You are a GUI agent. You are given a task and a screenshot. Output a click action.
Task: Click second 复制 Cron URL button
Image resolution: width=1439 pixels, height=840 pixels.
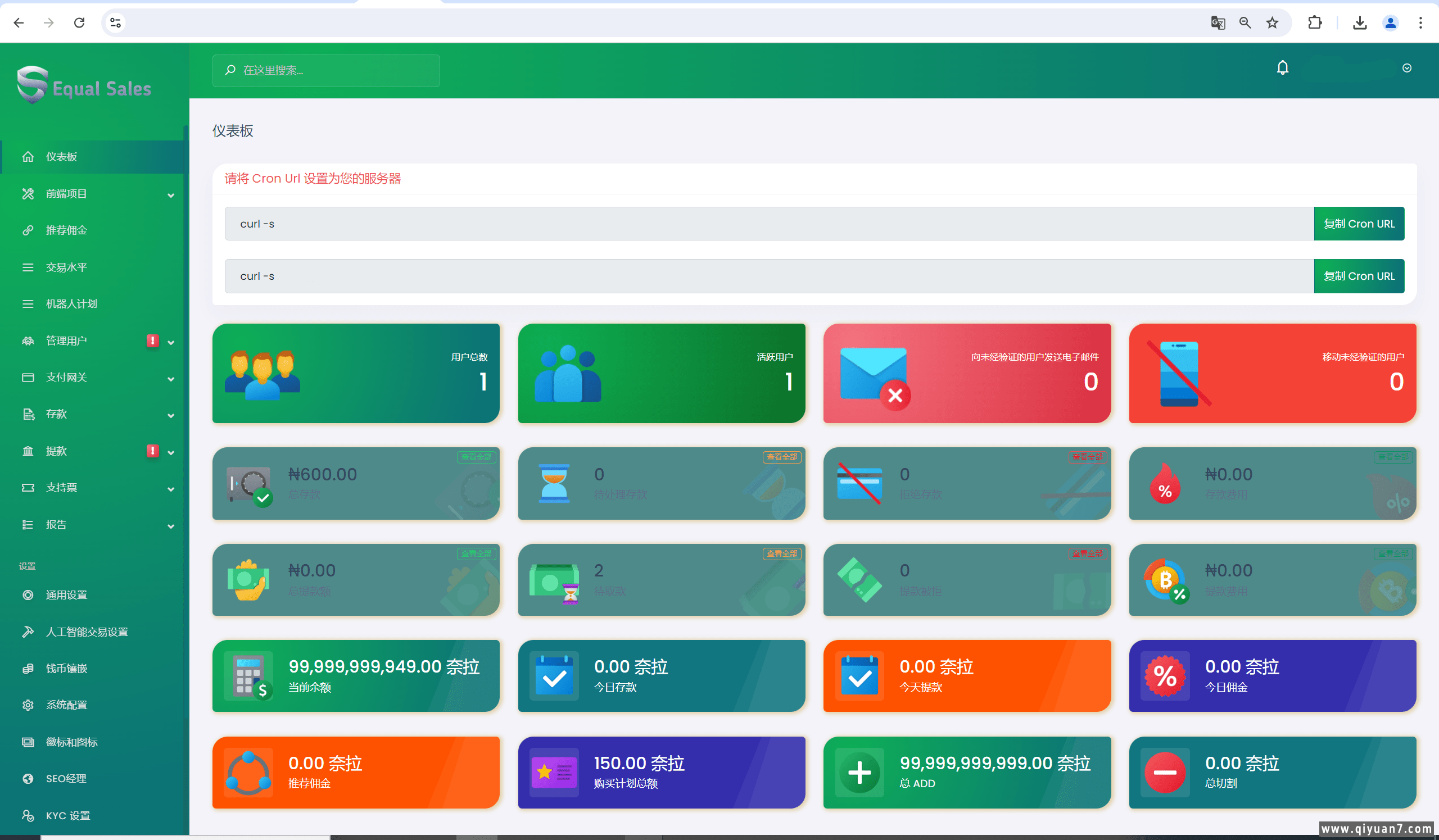[1359, 276]
